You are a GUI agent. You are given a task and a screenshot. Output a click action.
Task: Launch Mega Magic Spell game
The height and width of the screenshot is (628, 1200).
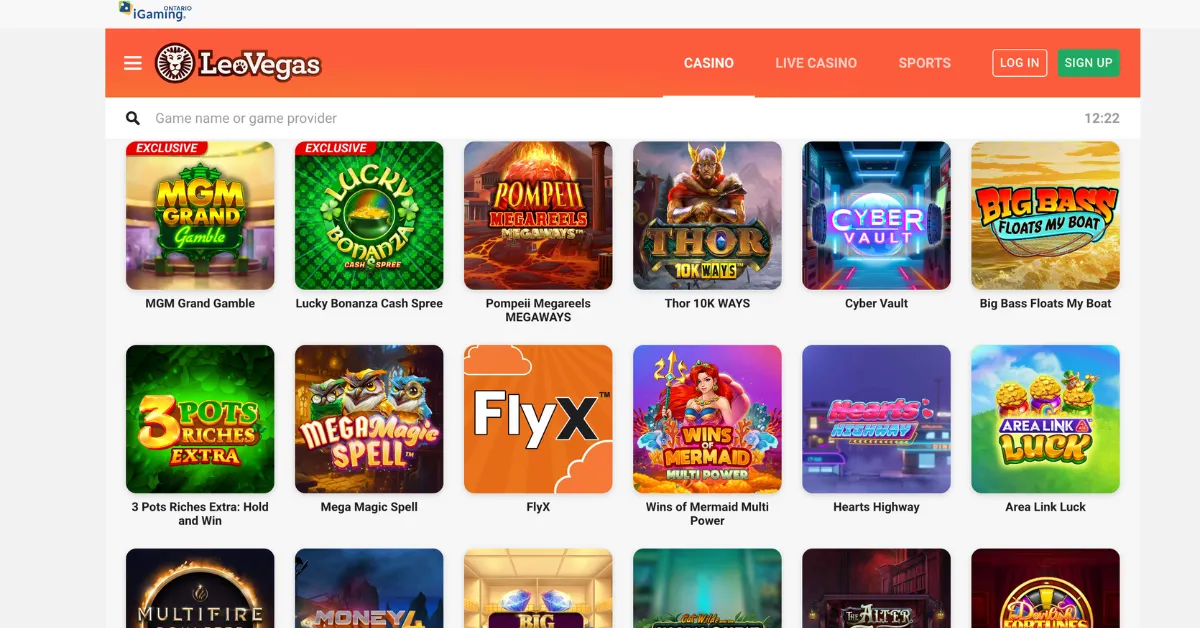click(x=369, y=419)
